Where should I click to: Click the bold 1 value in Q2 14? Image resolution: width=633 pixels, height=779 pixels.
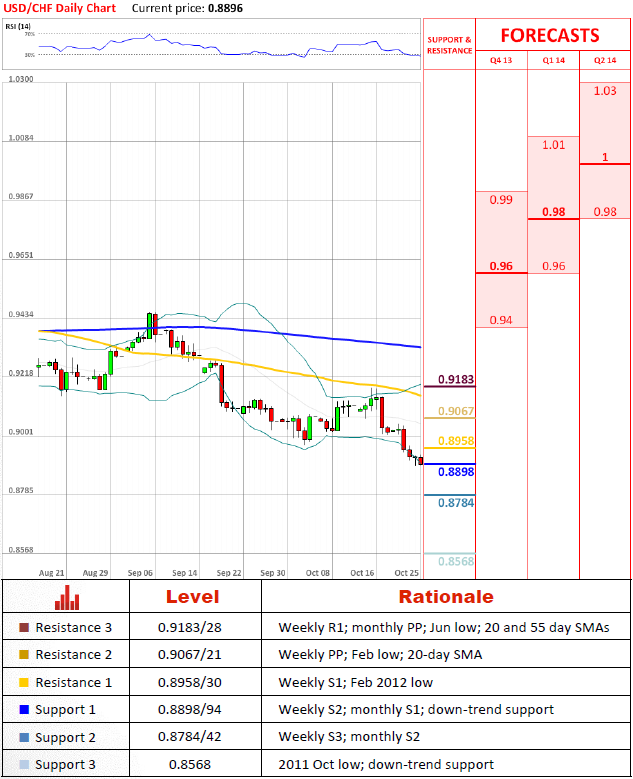point(605,157)
